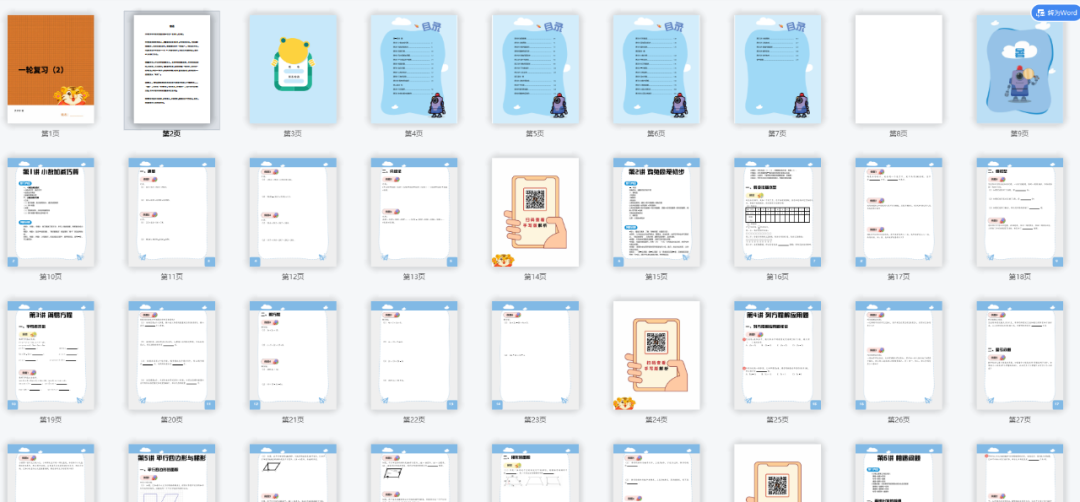Viewport: 1080px width, 502px height.
Task: Open the 第3讲 简易方程 thumbnail
Action: 51,355
